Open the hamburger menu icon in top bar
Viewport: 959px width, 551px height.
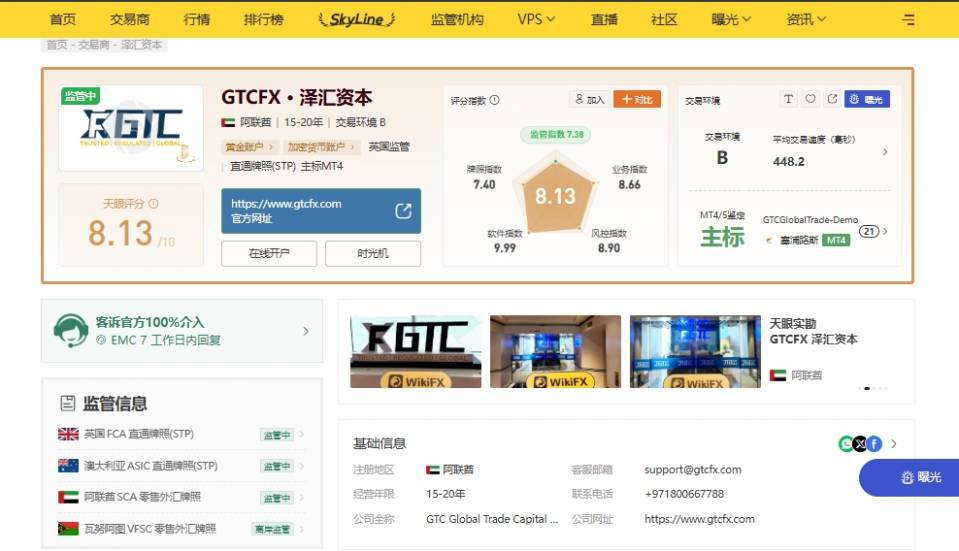[x=908, y=20]
